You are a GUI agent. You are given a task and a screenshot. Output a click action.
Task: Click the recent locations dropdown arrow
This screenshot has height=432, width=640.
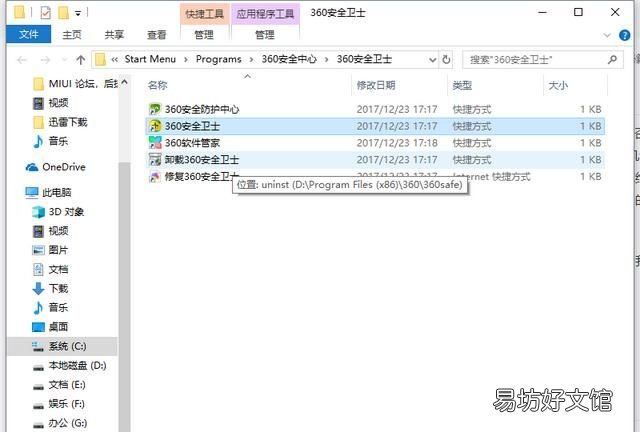[64, 60]
